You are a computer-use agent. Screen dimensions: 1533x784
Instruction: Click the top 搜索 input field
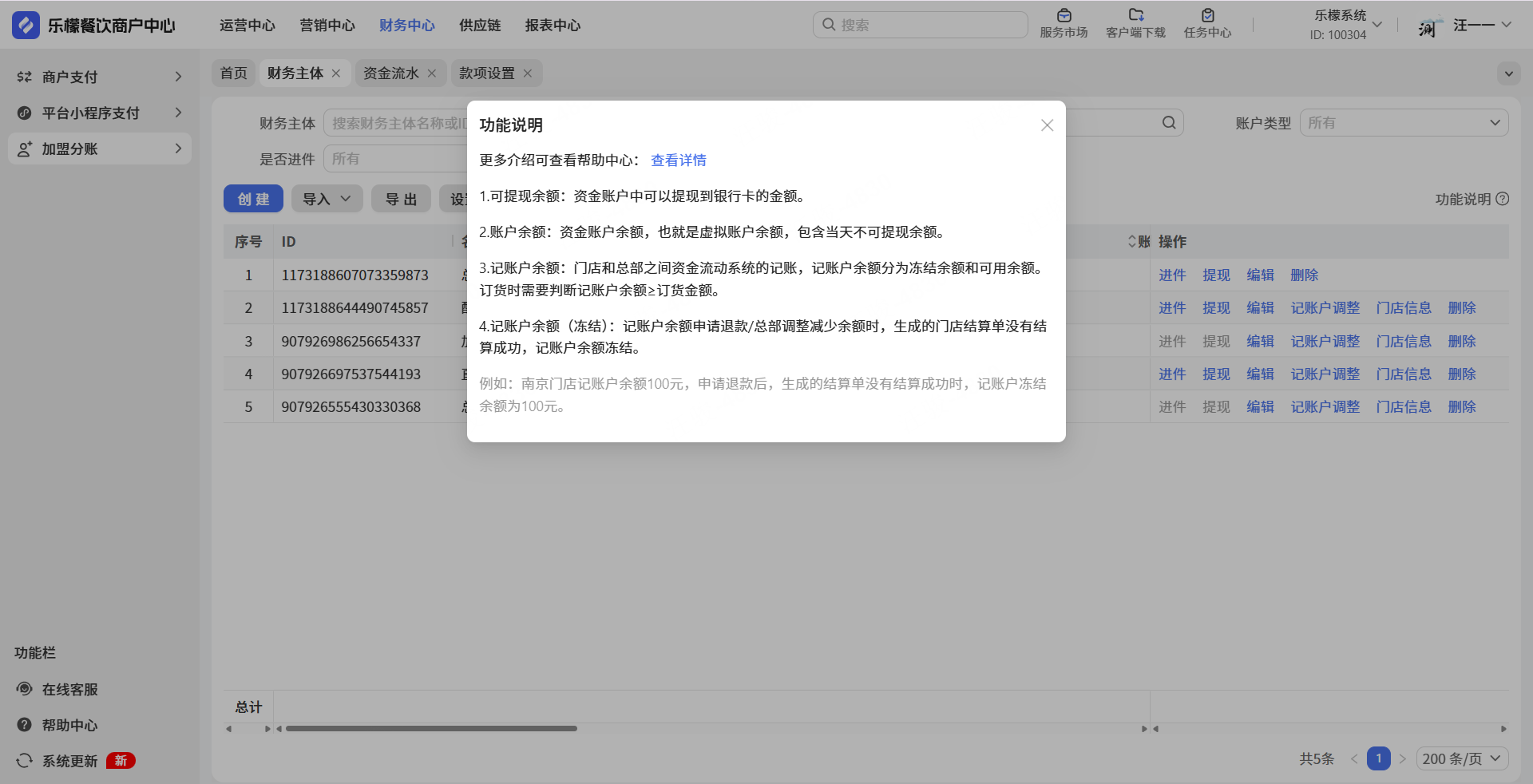click(x=920, y=25)
